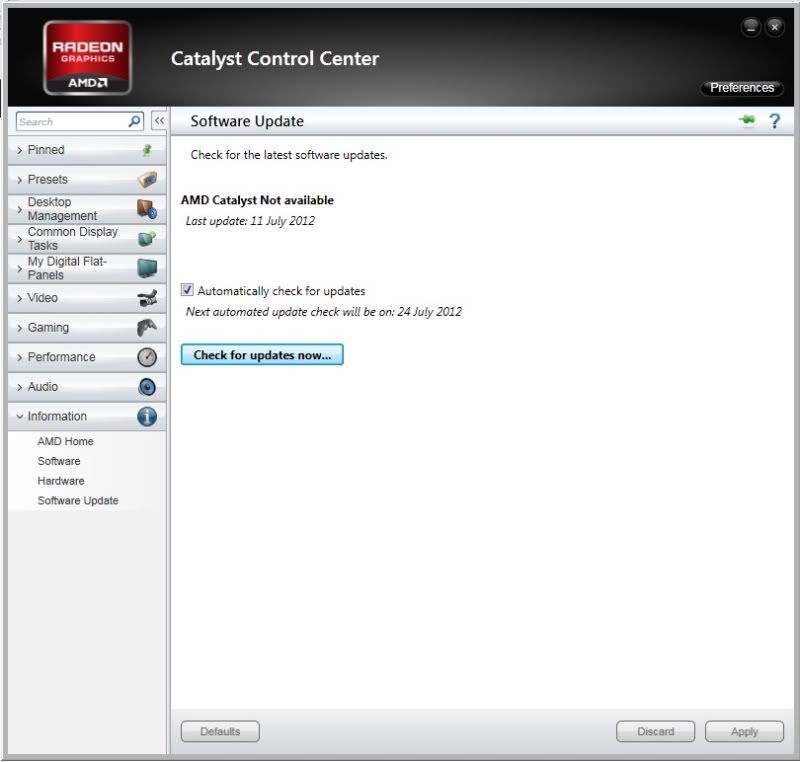Click the Performance gauge icon
800x762 pixels.
(x=147, y=357)
